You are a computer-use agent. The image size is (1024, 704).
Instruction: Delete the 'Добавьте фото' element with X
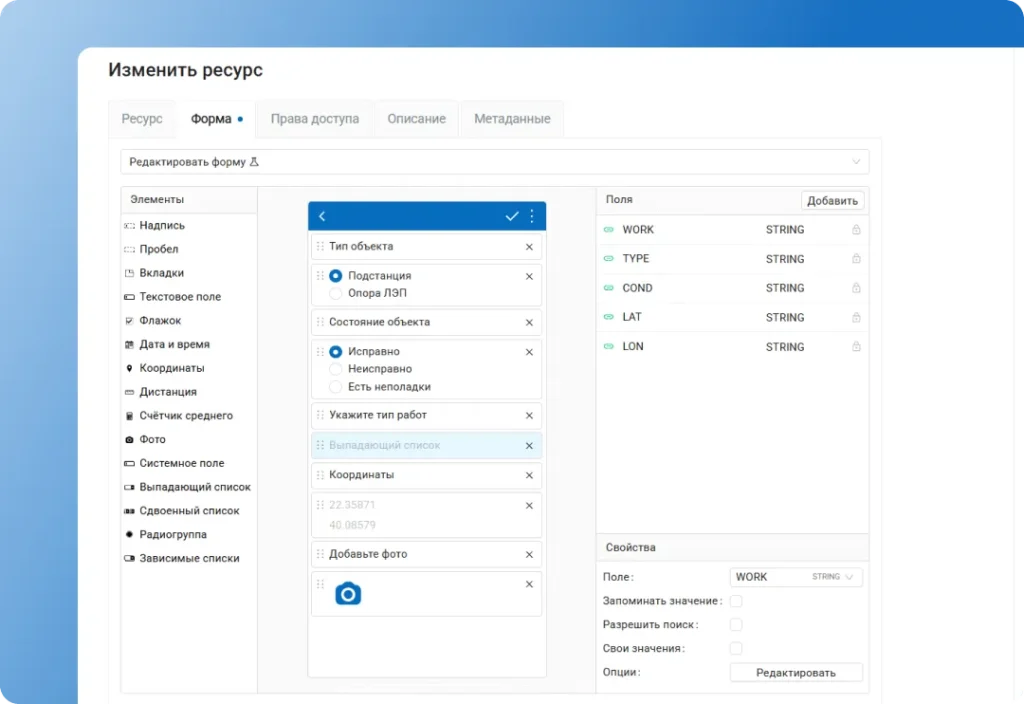click(529, 555)
